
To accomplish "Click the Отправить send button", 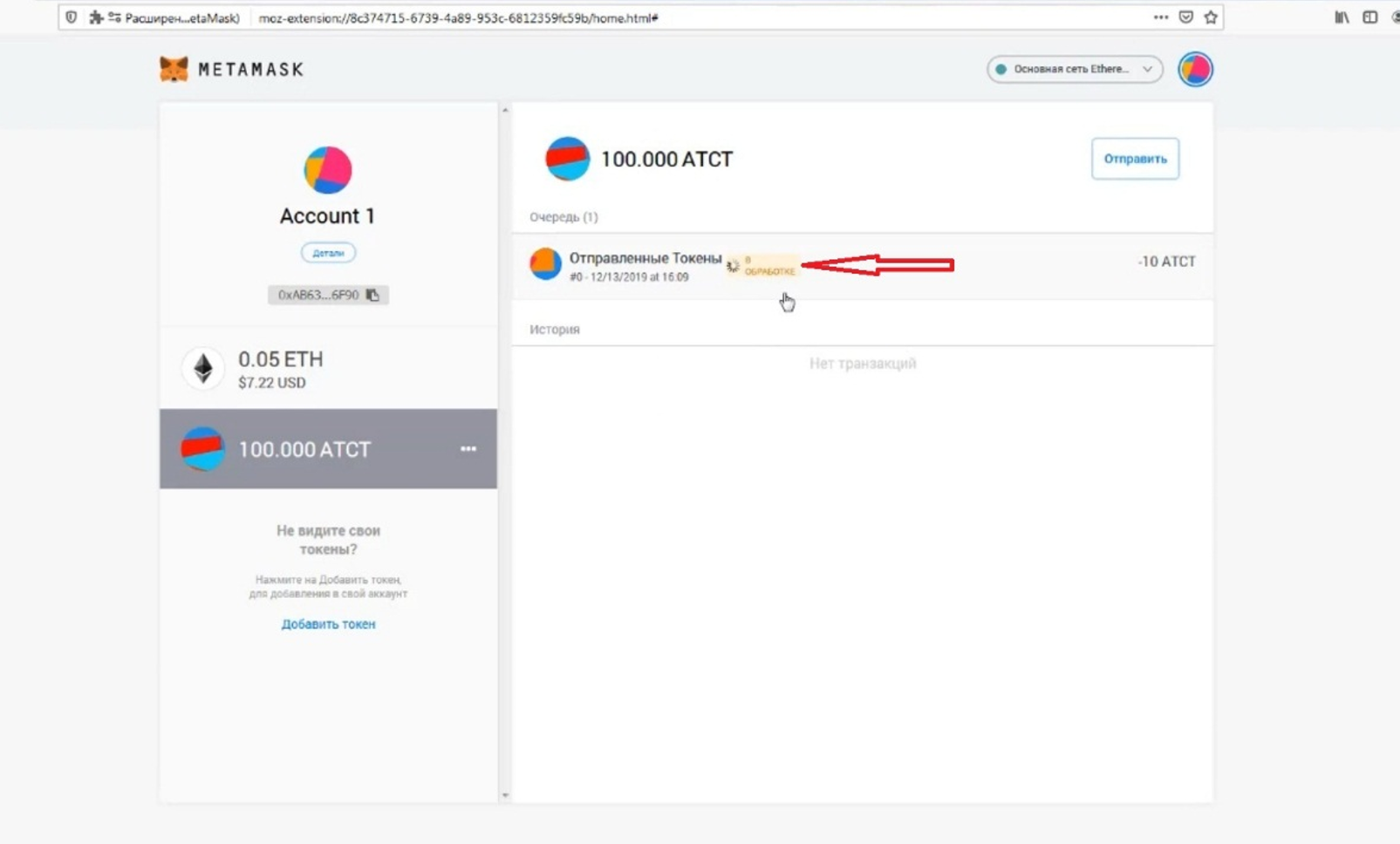I will click(x=1135, y=159).
